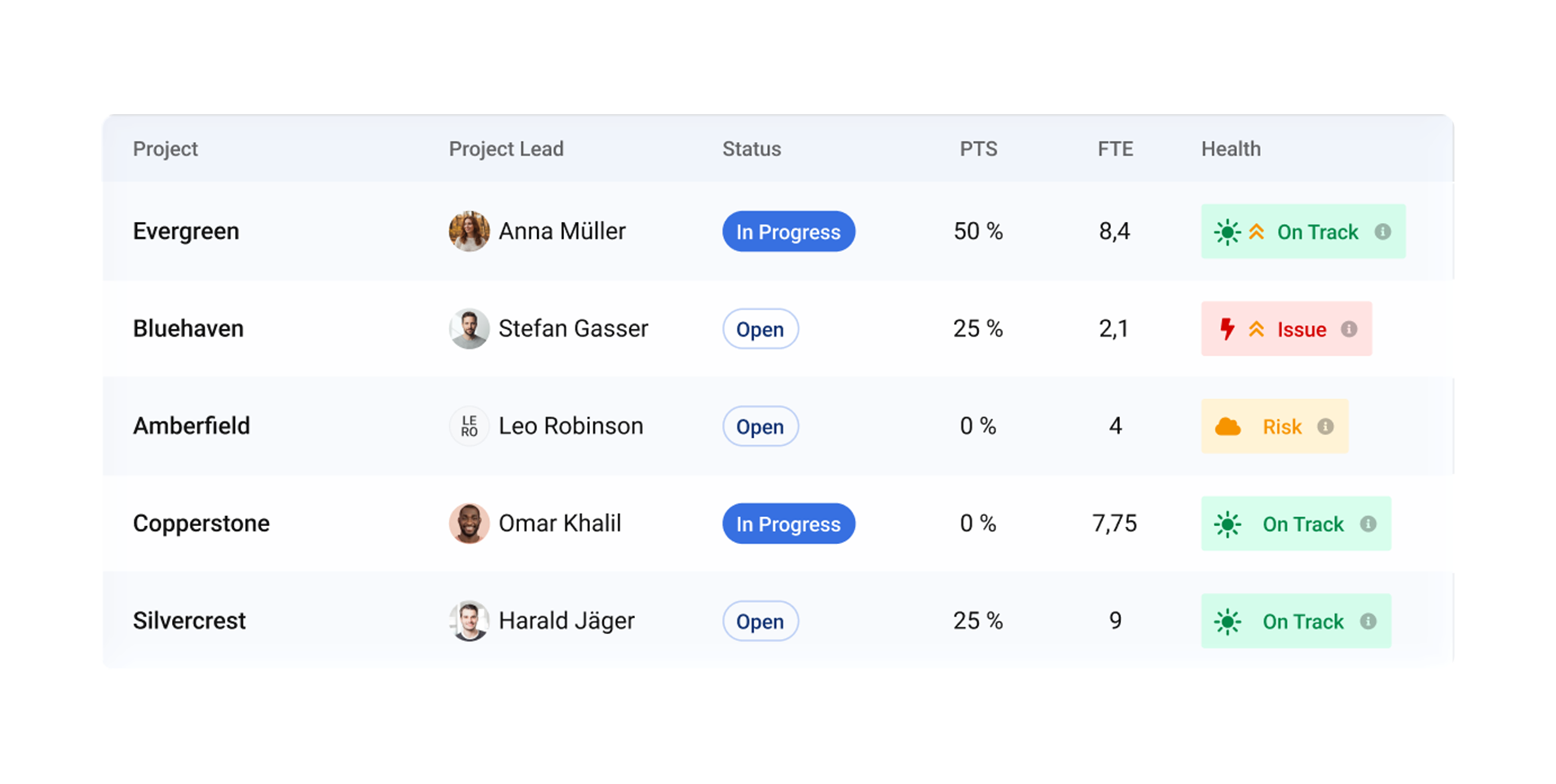Image resolution: width=1556 pixels, height=784 pixels.
Task: Click Copperstone's In Progress status pill
Action: [x=788, y=524]
